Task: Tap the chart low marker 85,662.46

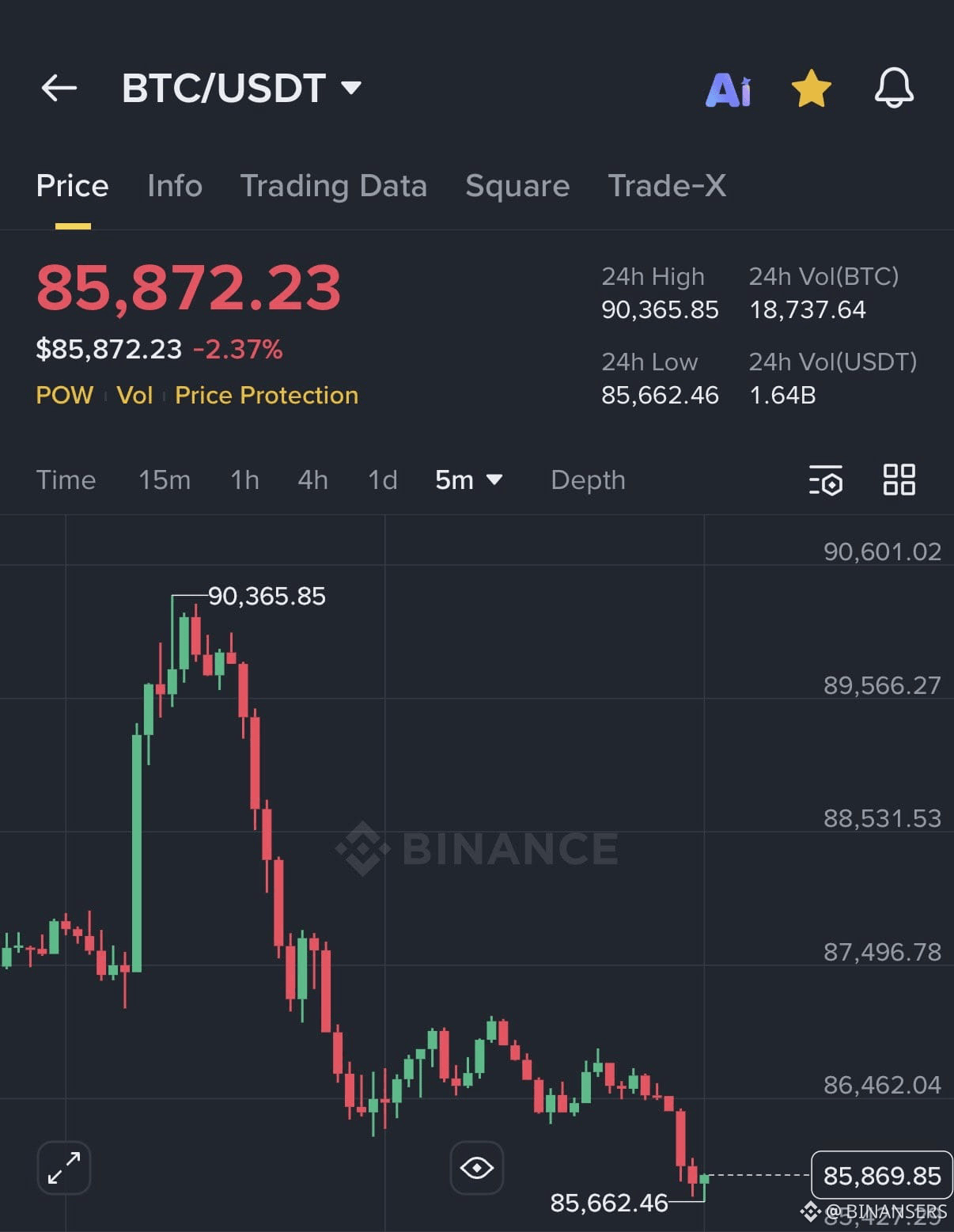Action: click(609, 1203)
